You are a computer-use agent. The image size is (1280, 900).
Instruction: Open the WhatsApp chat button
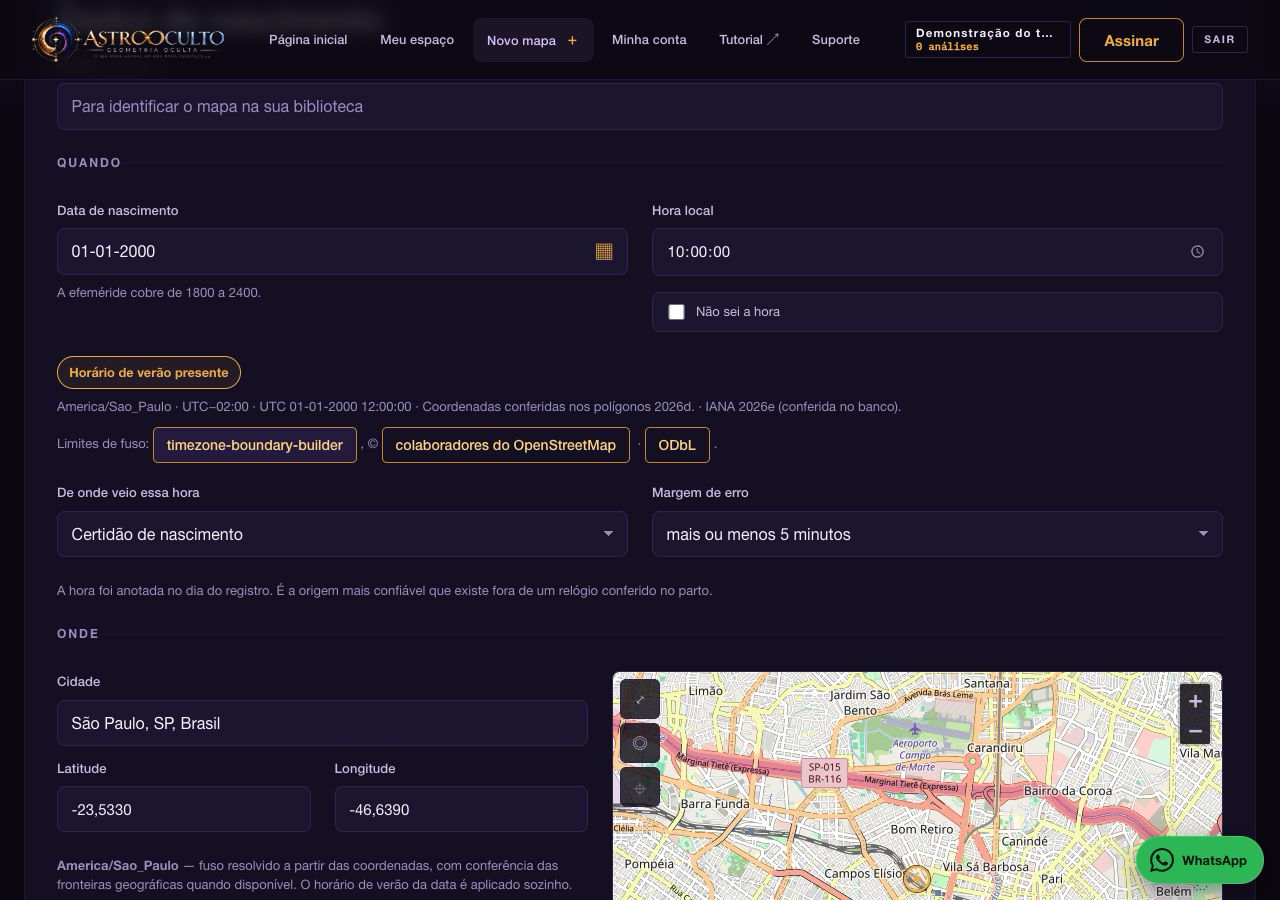pos(1200,860)
